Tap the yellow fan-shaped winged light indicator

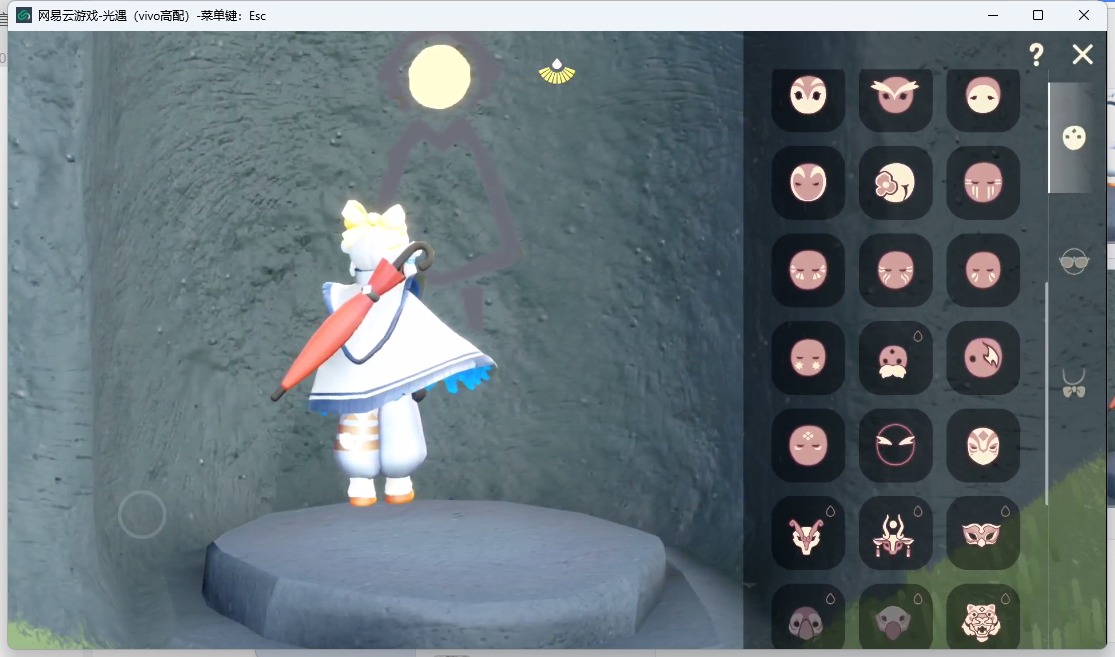click(x=557, y=72)
